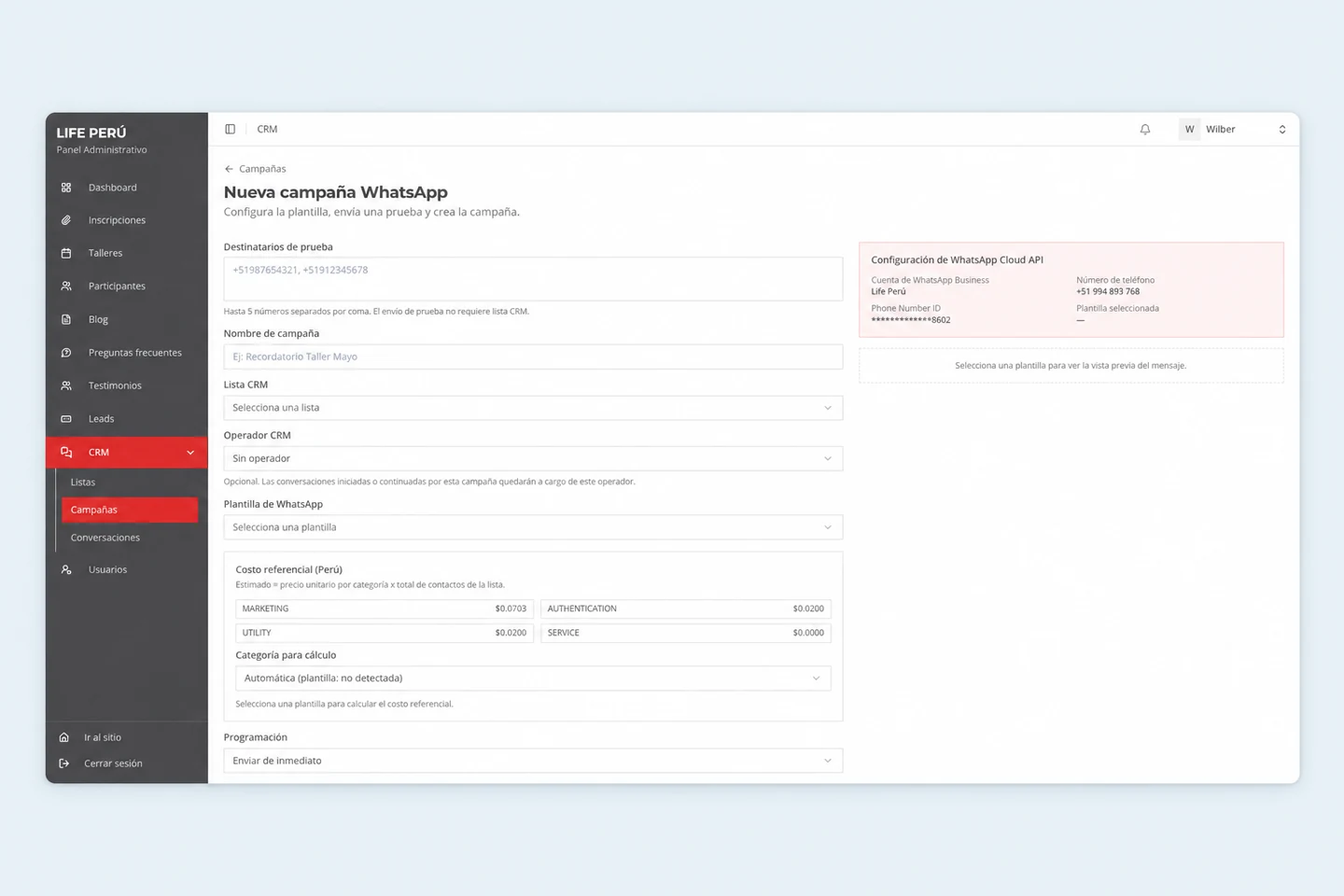Click the Dashboard grid icon
The image size is (1344, 896).
tap(66, 188)
